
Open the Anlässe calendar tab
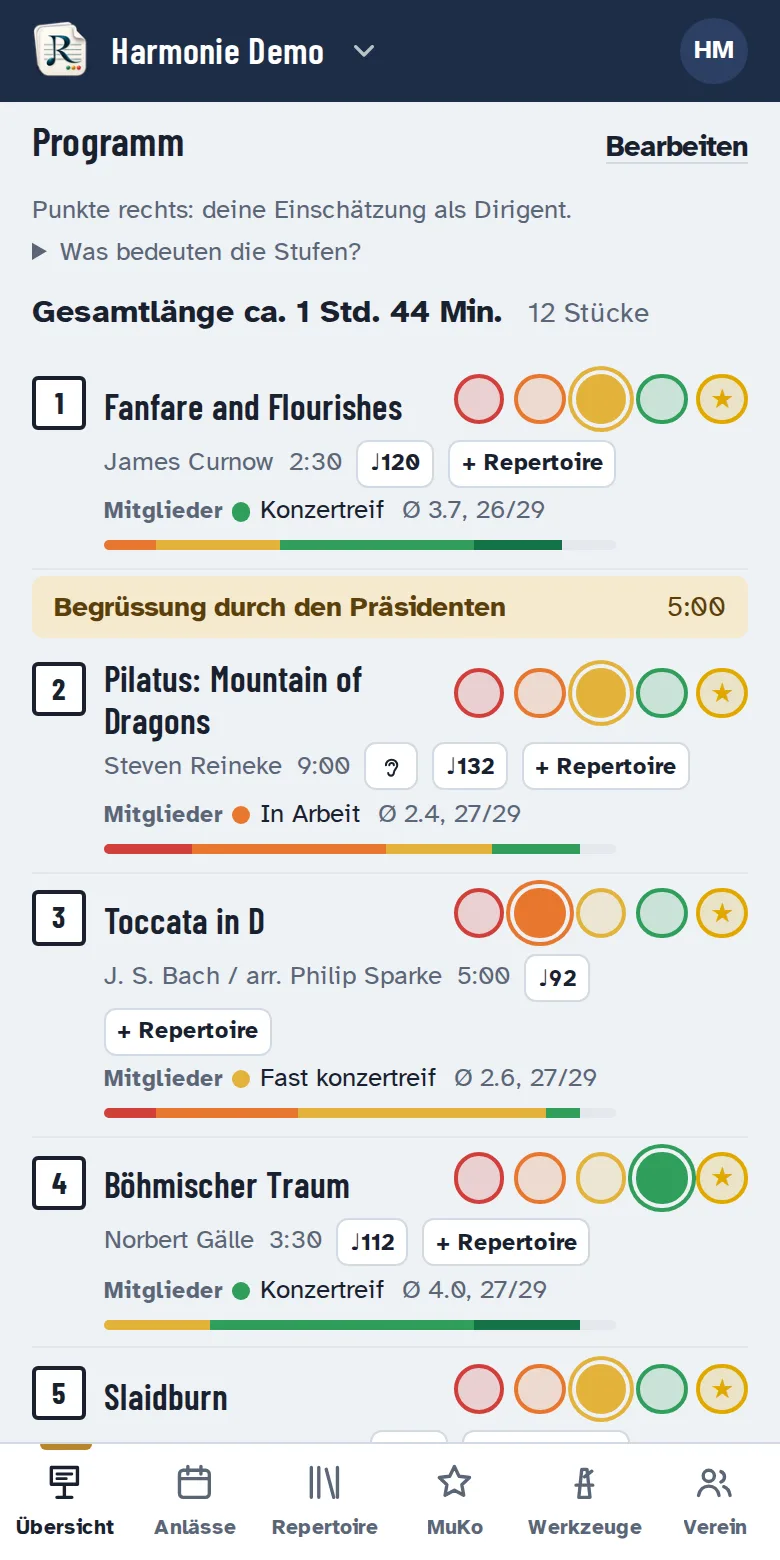pyautogui.click(x=195, y=1500)
